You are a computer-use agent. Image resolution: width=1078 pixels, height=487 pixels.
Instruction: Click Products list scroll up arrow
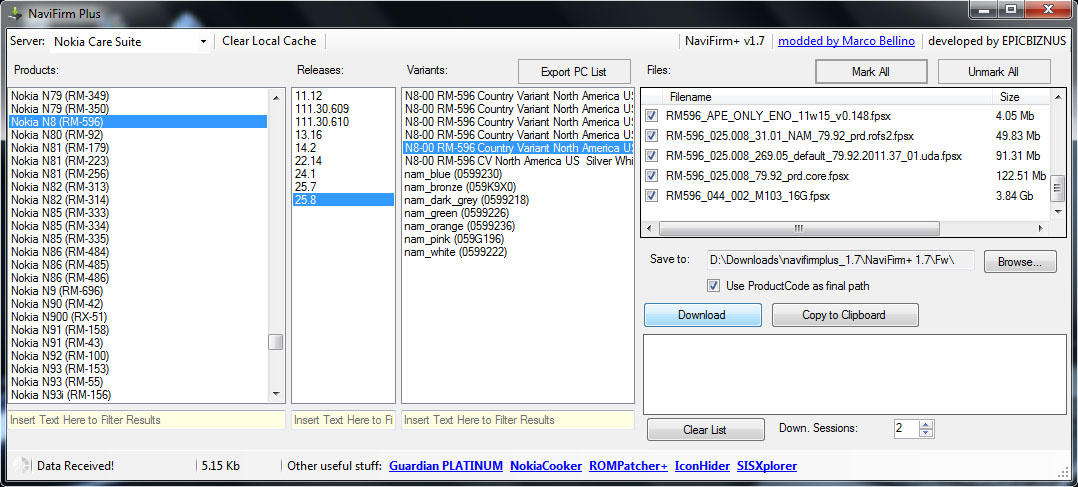(276, 97)
